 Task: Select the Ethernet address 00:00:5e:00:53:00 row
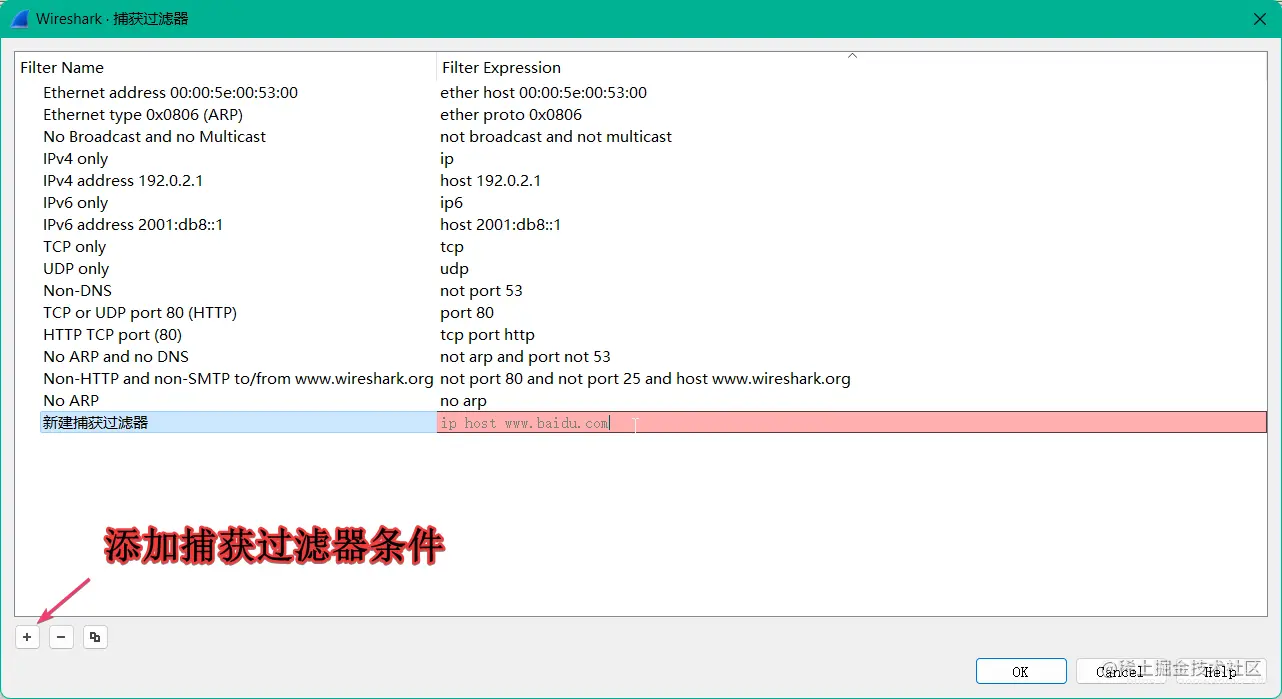tap(170, 93)
